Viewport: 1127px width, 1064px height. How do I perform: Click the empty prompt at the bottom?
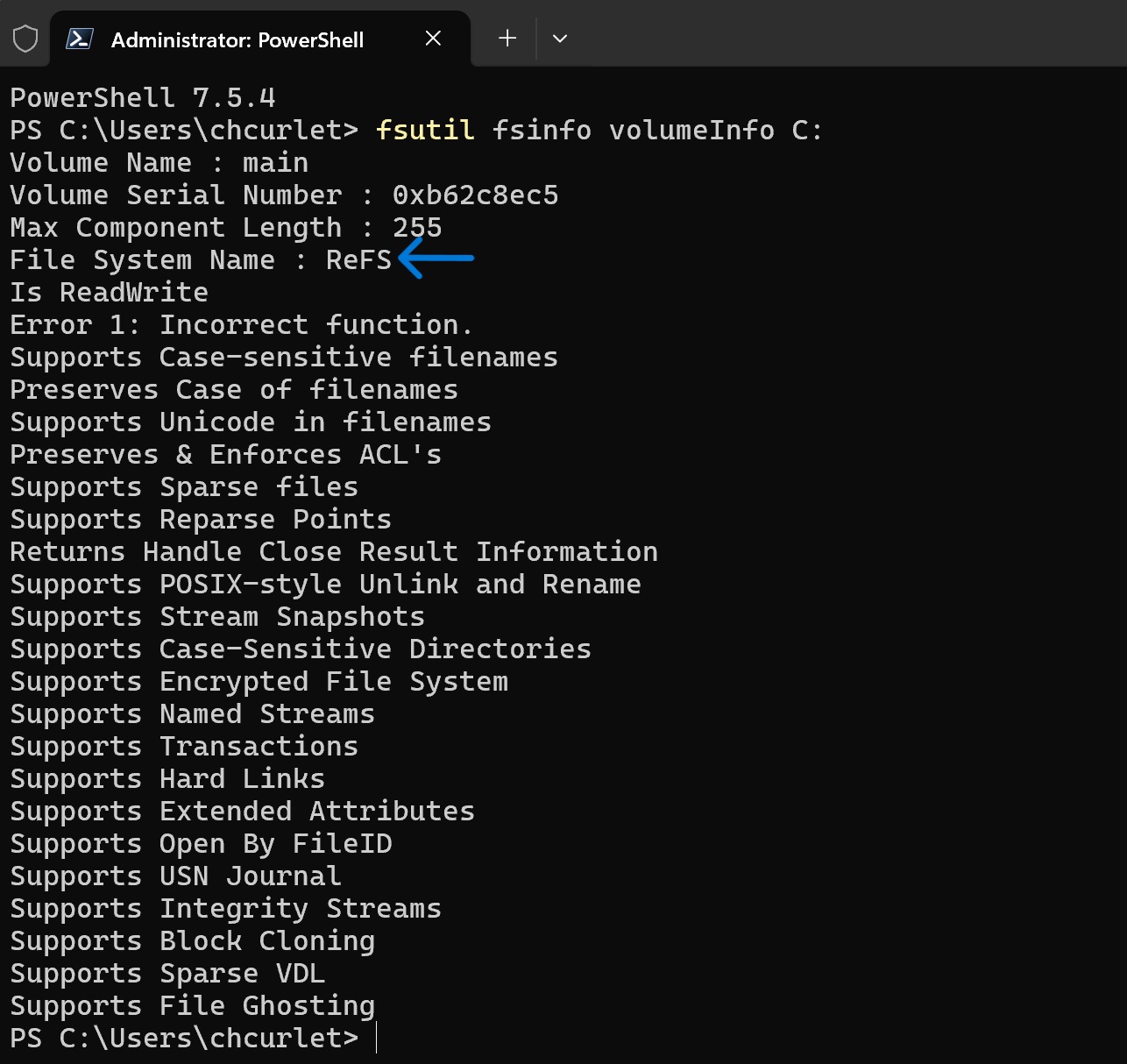click(x=376, y=1039)
